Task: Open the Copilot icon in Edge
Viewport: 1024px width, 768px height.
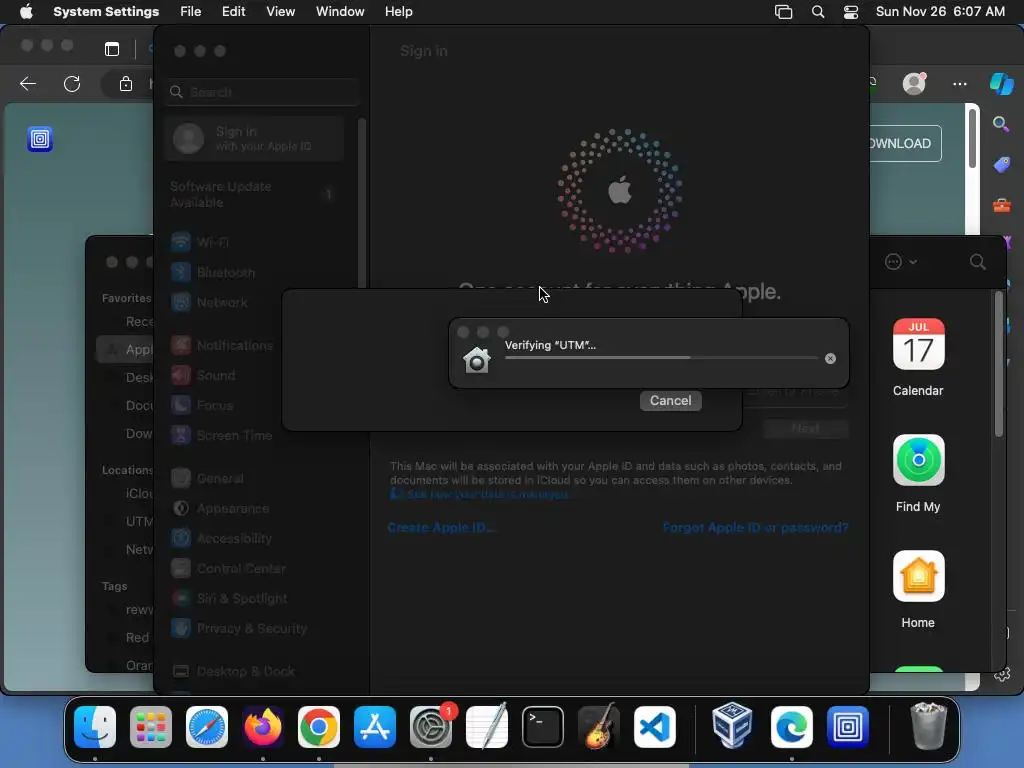Action: tap(1001, 84)
